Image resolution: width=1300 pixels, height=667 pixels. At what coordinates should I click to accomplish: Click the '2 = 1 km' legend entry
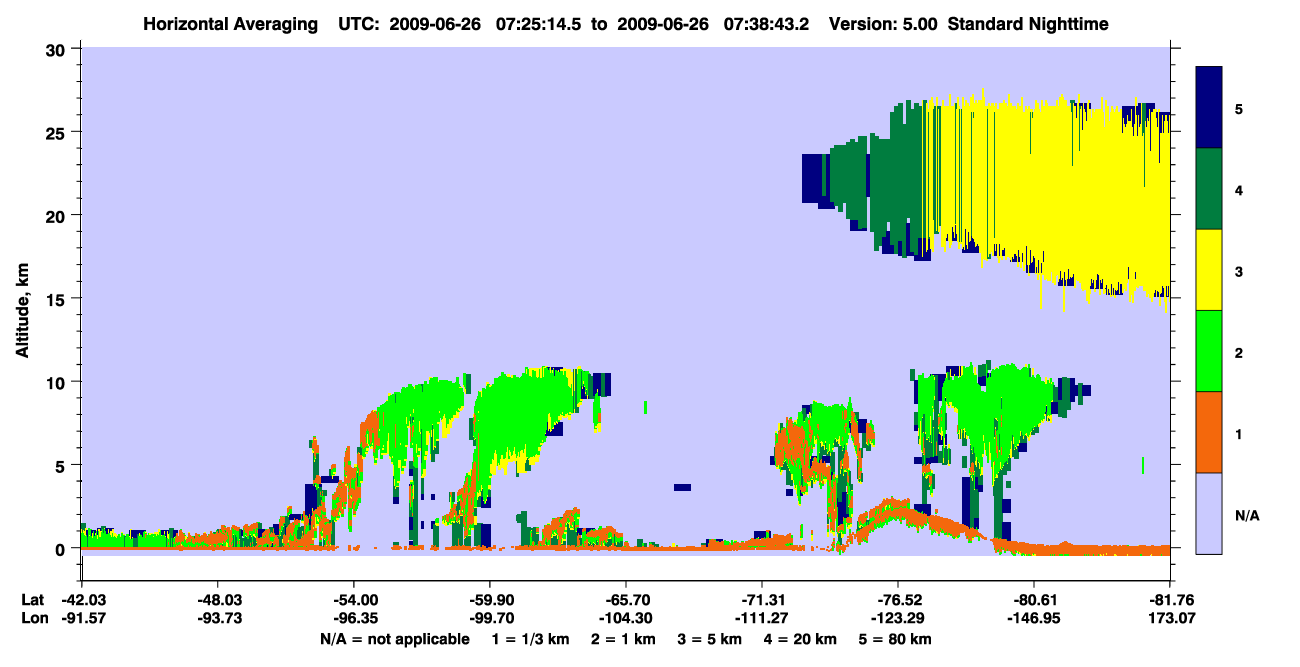coord(623,639)
